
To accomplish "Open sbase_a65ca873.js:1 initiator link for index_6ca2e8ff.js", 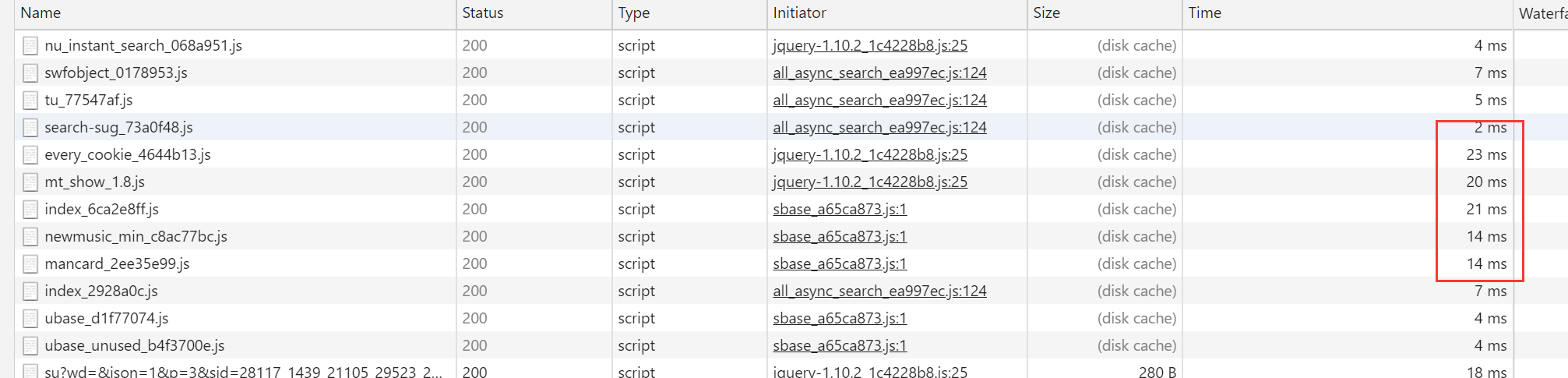I will pyautogui.click(x=839, y=210).
